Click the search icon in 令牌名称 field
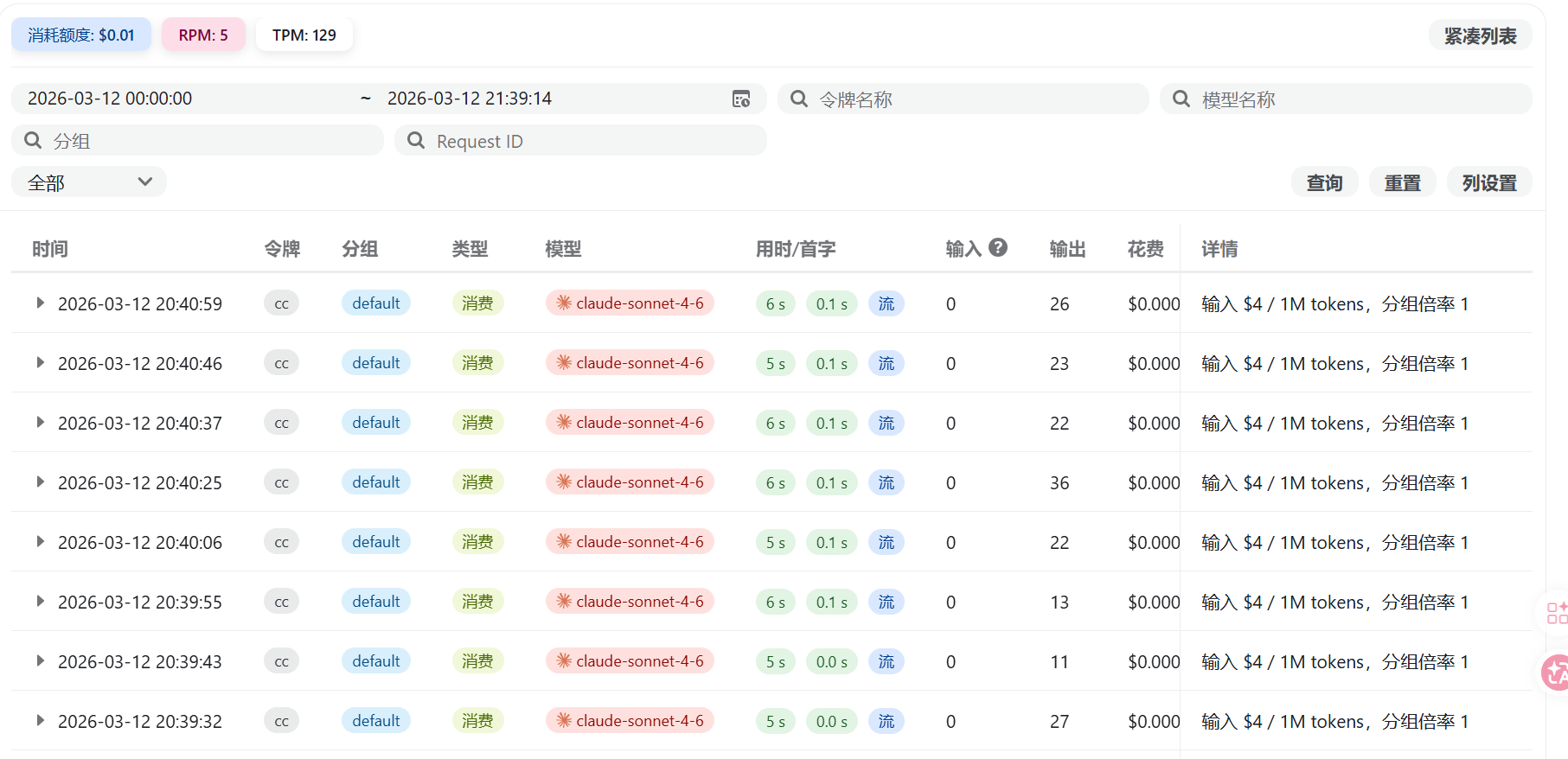1568x759 pixels. (799, 99)
